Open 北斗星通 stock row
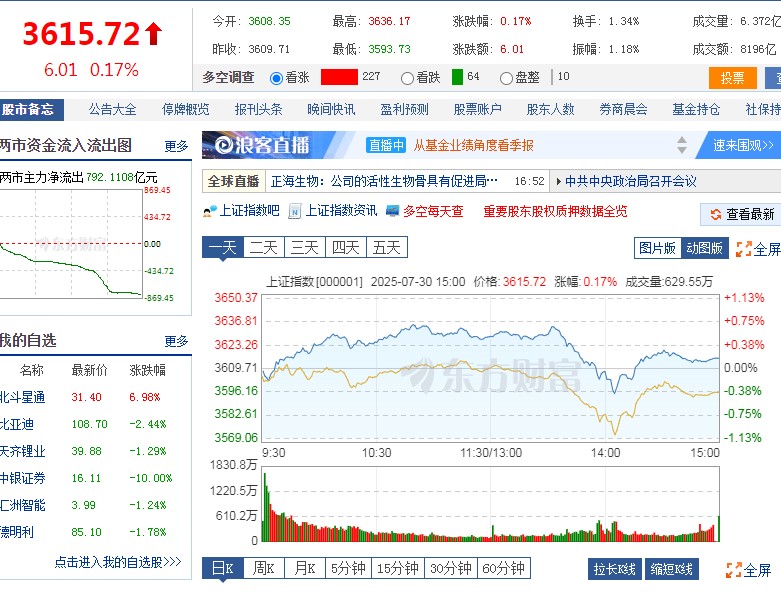This screenshot has height=593, width=781. pyautogui.click(x=95, y=397)
